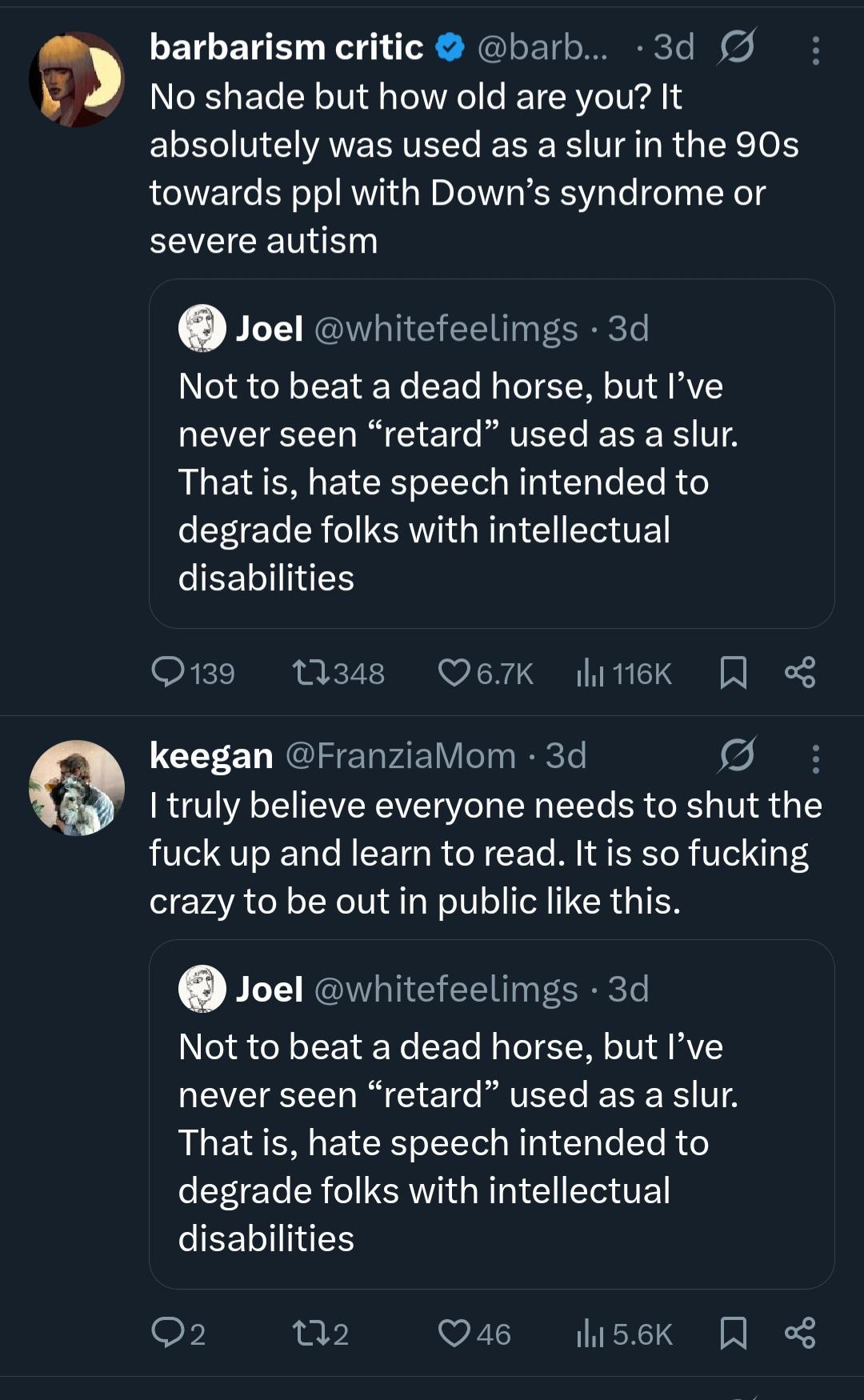Like barbarism critic's post
This screenshot has height=1400, width=864.
[454, 673]
